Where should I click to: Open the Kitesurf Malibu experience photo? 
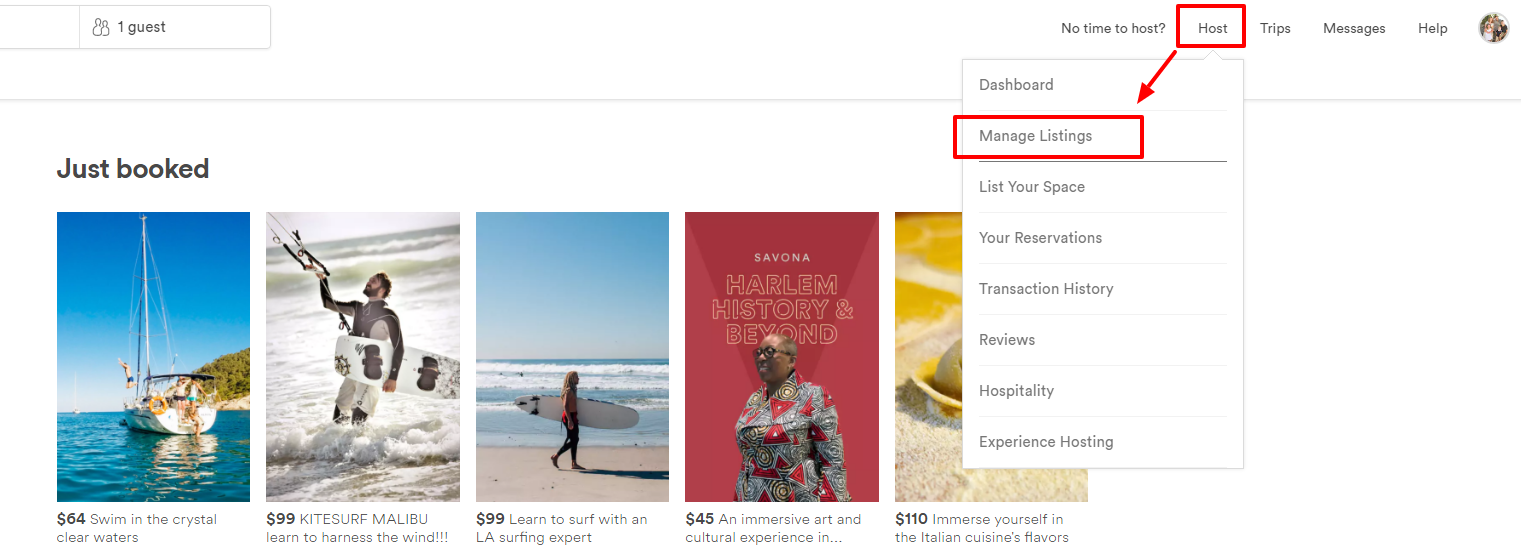click(x=363, y=356)
